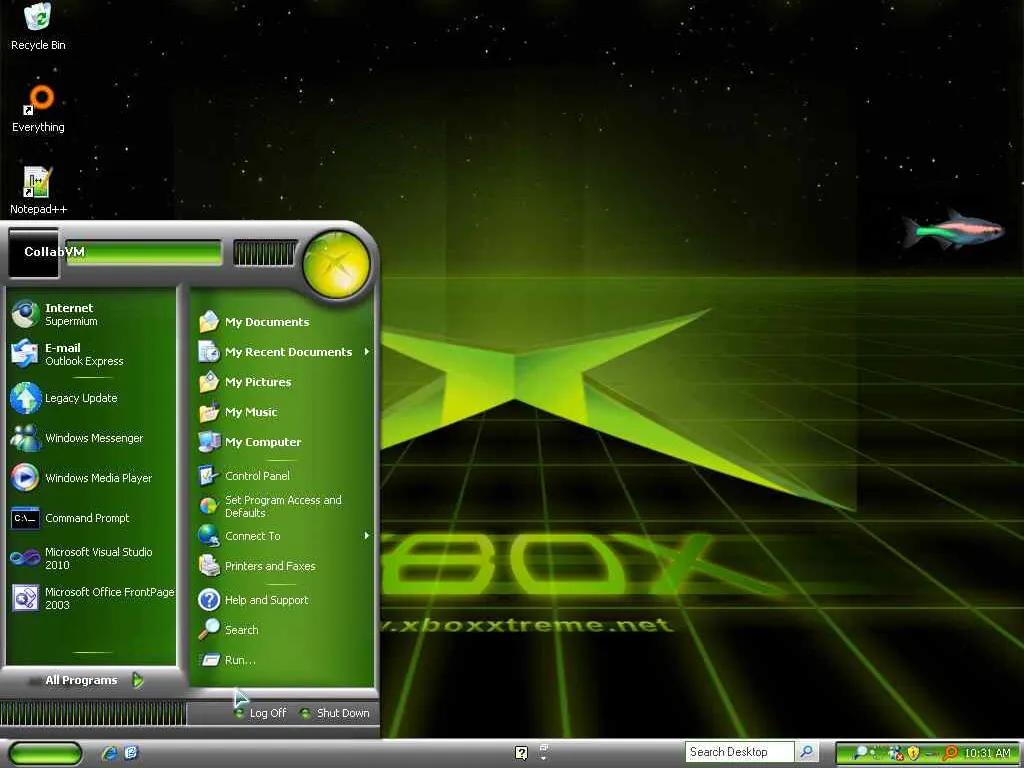This screenshot has height=768, width=1024.
Task: Open the My Music folder
Action: click(x=283, y=411)
